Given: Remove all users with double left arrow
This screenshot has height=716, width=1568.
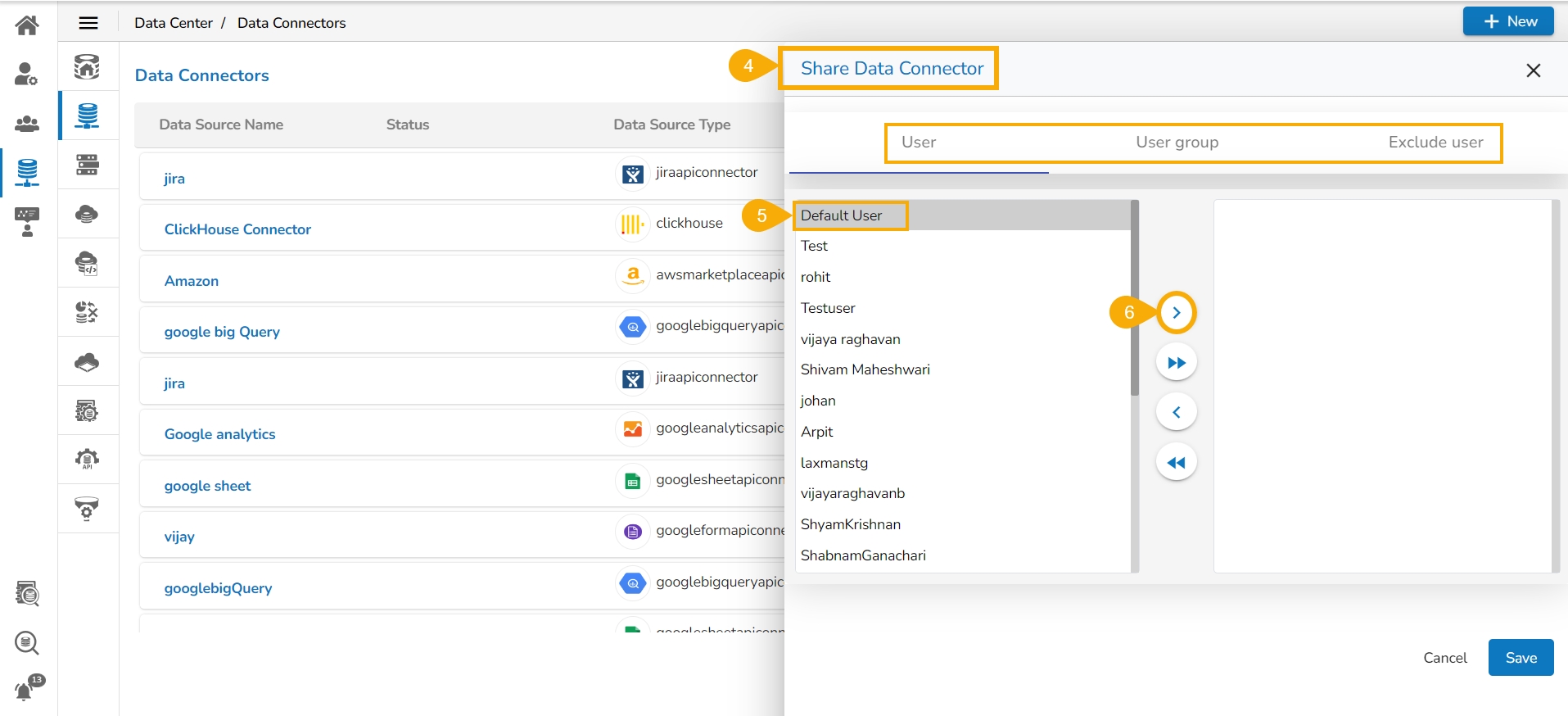Looking at the screenshot, I should (x=1176, y=463).
